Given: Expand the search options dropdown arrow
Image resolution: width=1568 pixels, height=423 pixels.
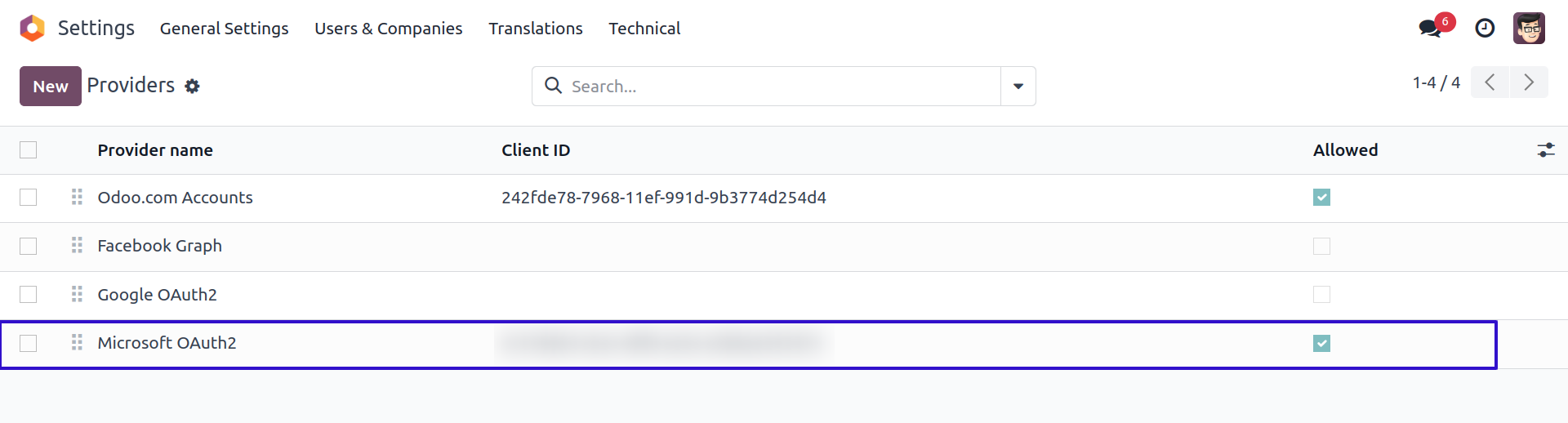Looking at the screenshot, I should [1018, 87].
